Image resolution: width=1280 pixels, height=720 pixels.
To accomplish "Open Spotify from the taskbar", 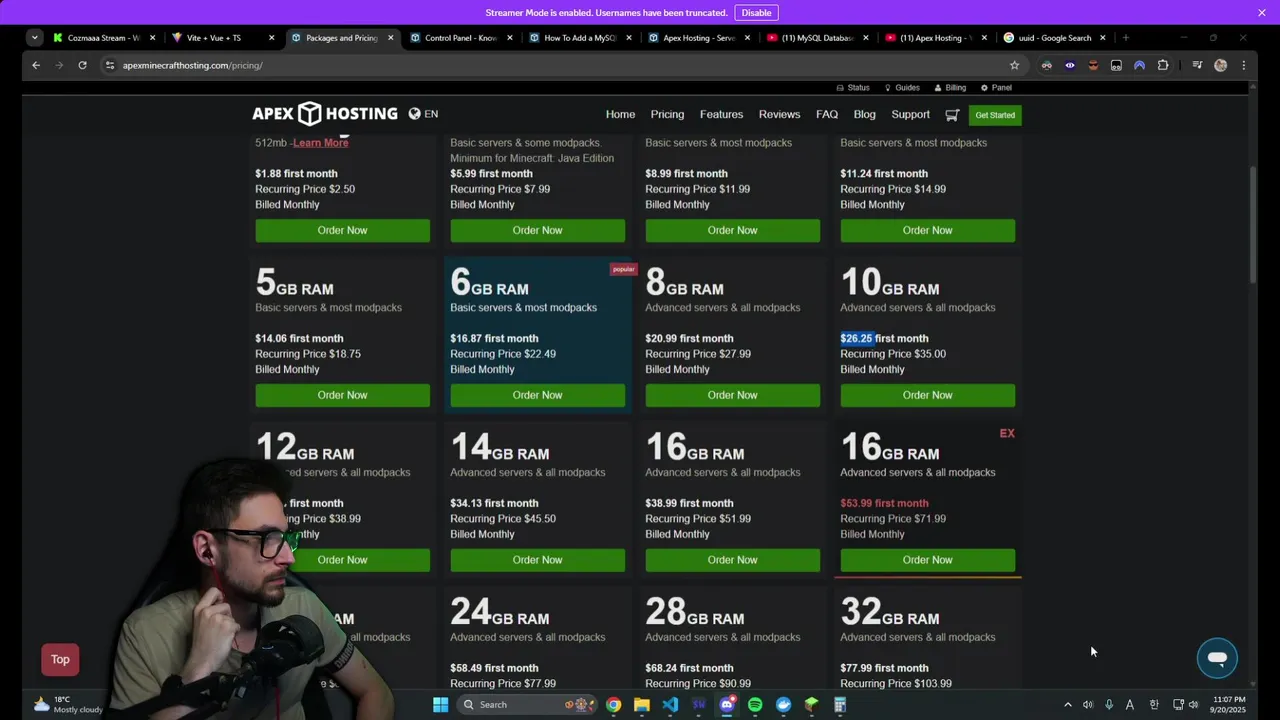I will (755, 705).
